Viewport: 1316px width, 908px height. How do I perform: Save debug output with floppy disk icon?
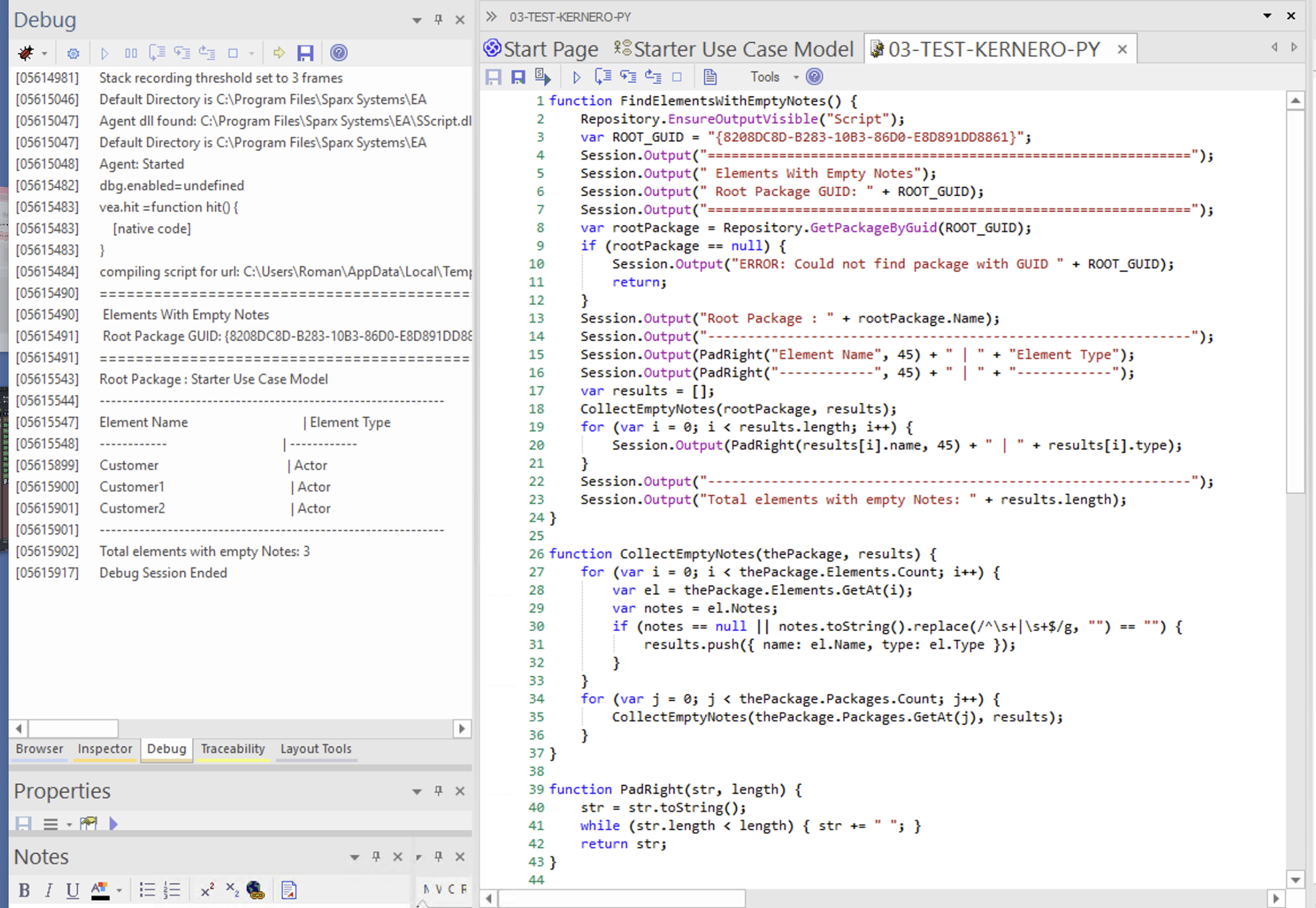tap(305, 53)
